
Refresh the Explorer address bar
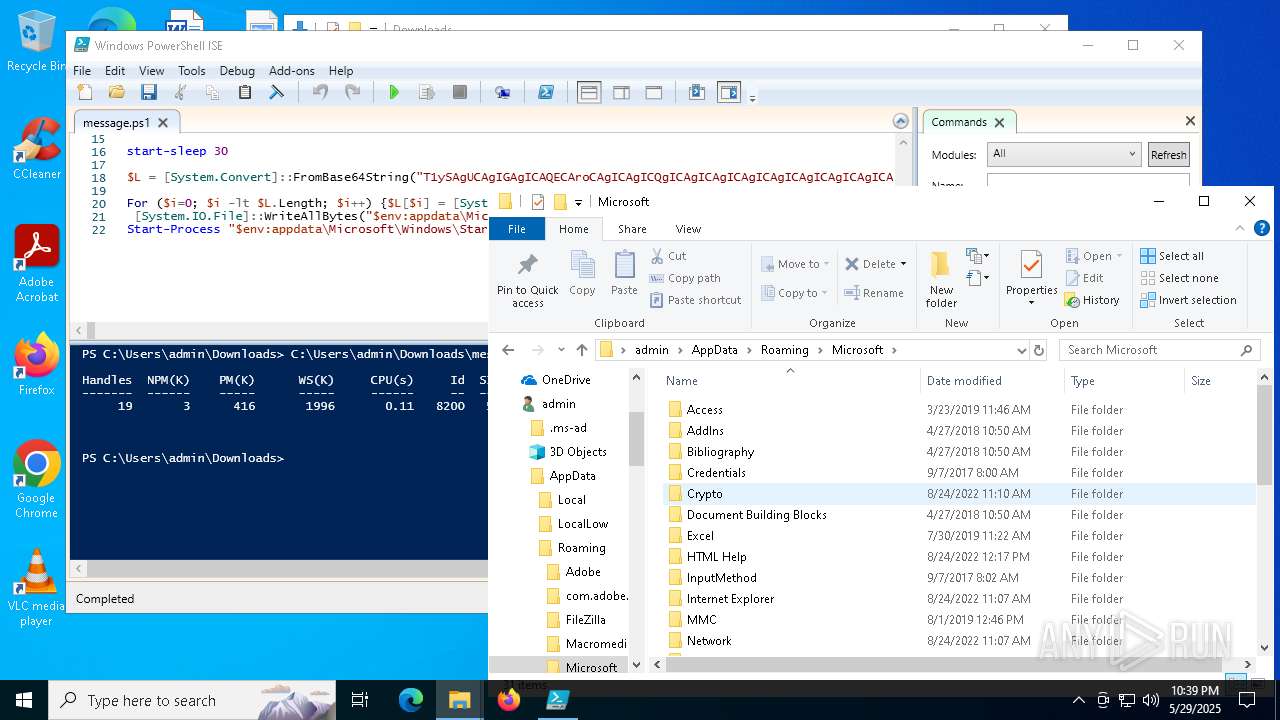pyautogui.click(x=1038, y=350)
